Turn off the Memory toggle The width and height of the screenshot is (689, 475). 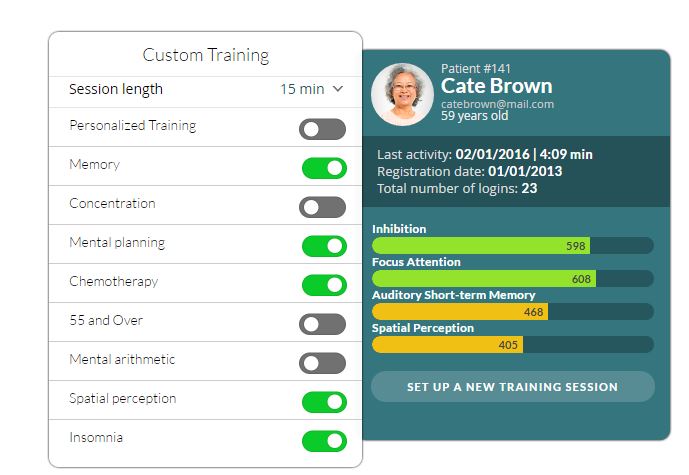pos(322,168)
